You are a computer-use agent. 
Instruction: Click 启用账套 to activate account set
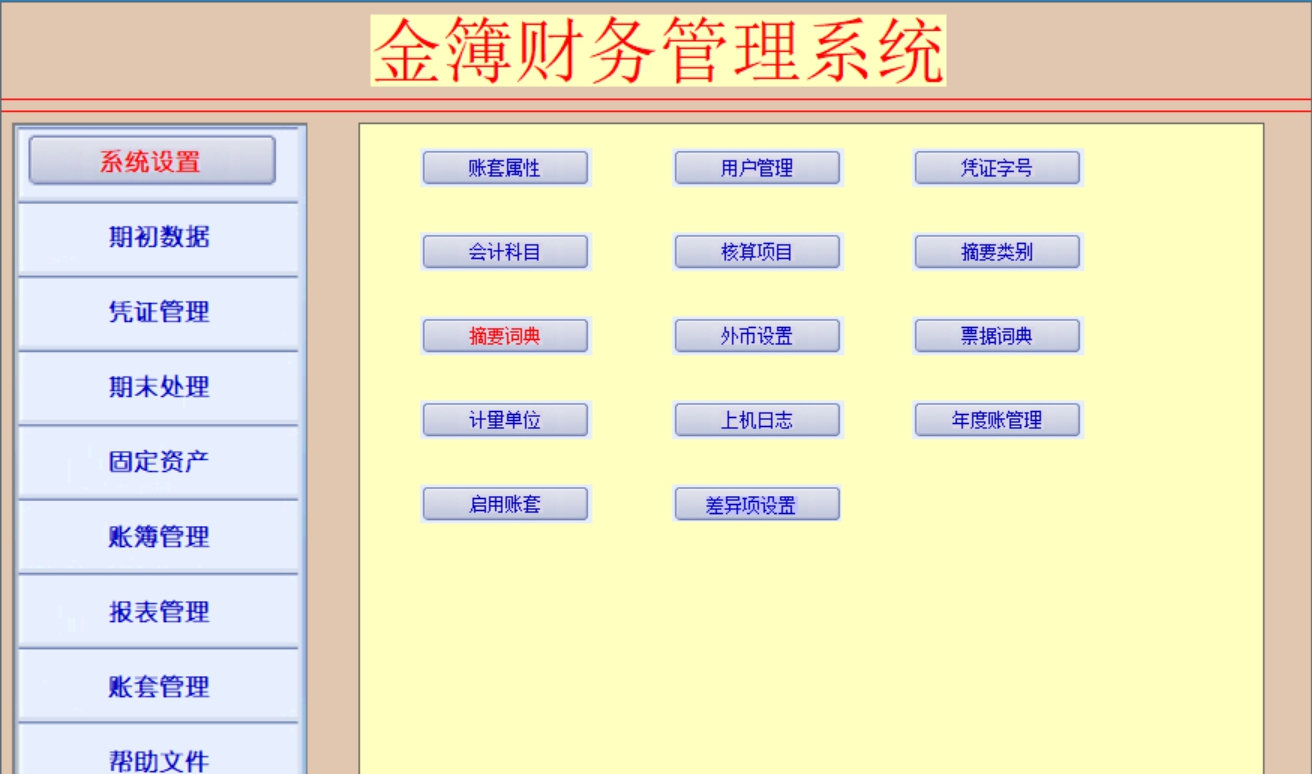click(x=505, y=503)
